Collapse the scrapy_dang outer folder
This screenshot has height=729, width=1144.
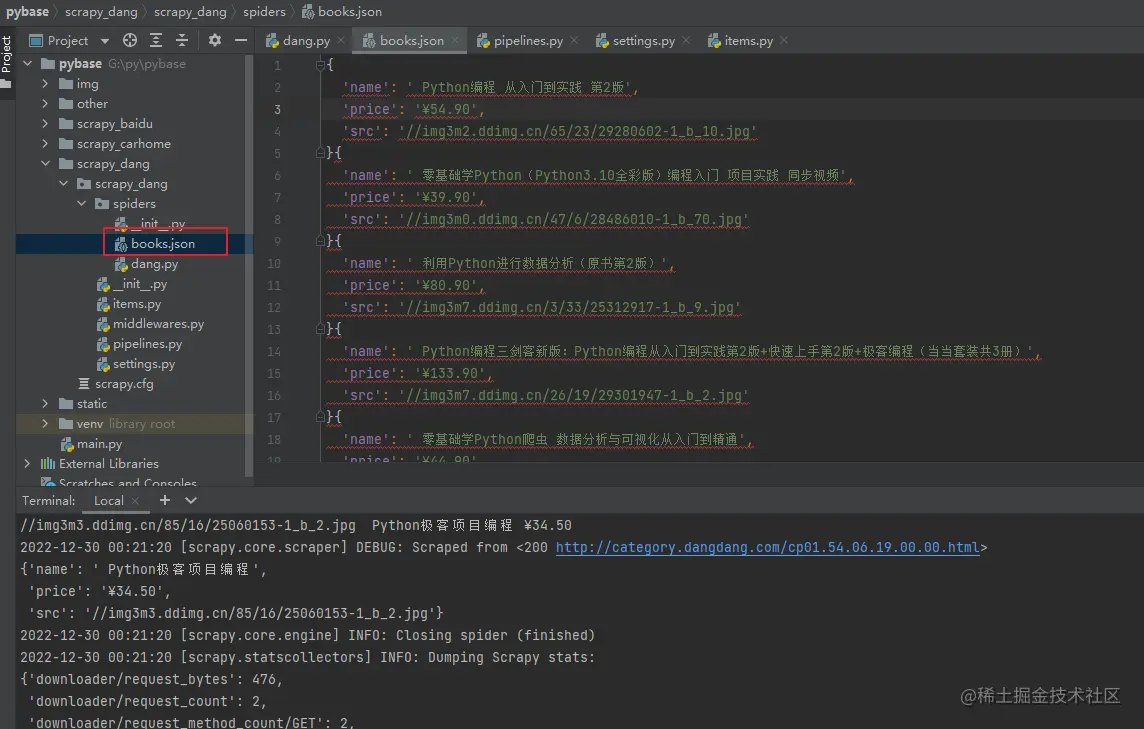click(x=45, y=163)
